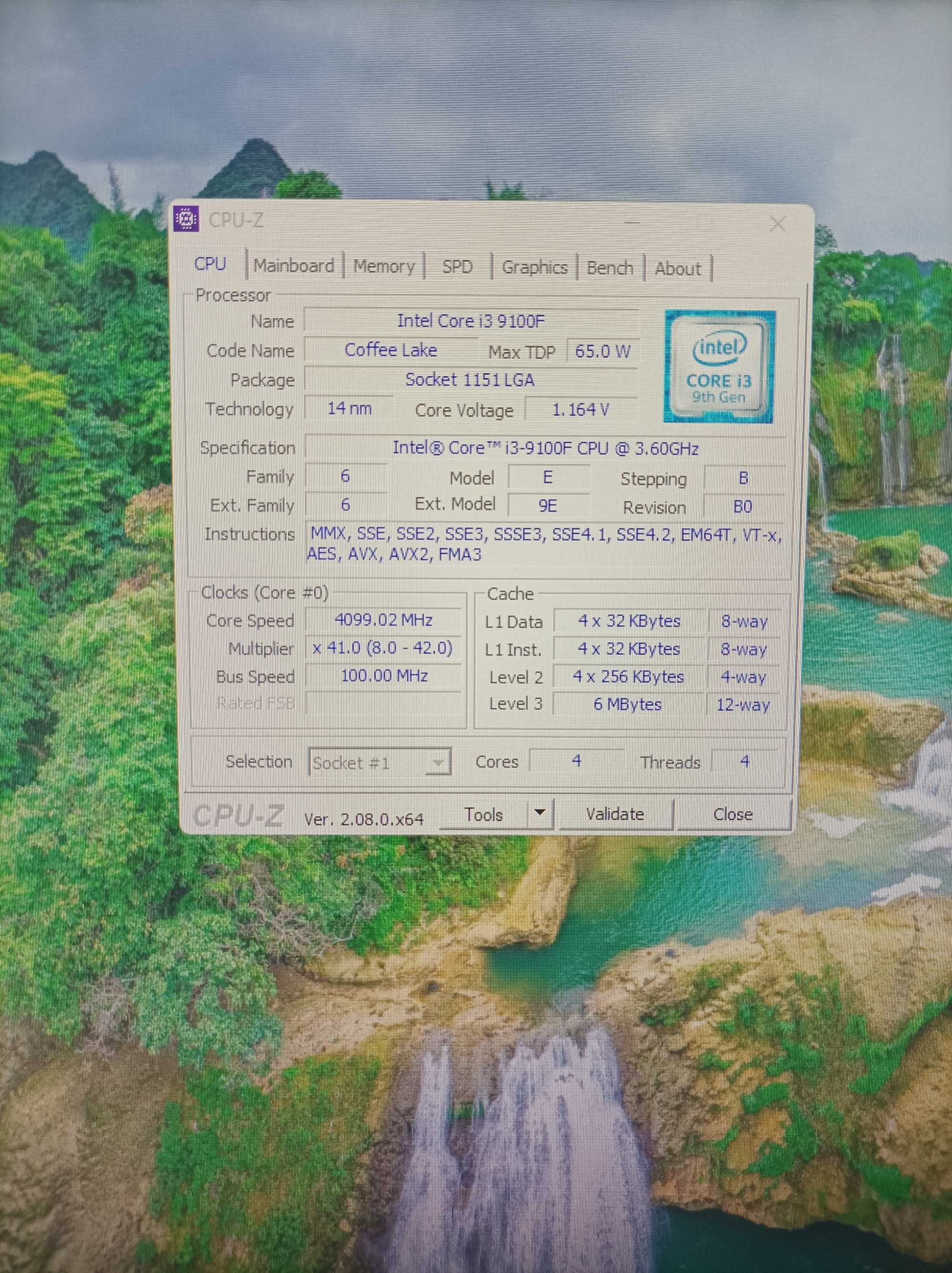Click the Stepping value 'B'
952x1273 pixels.
click(x=743, y=478)
